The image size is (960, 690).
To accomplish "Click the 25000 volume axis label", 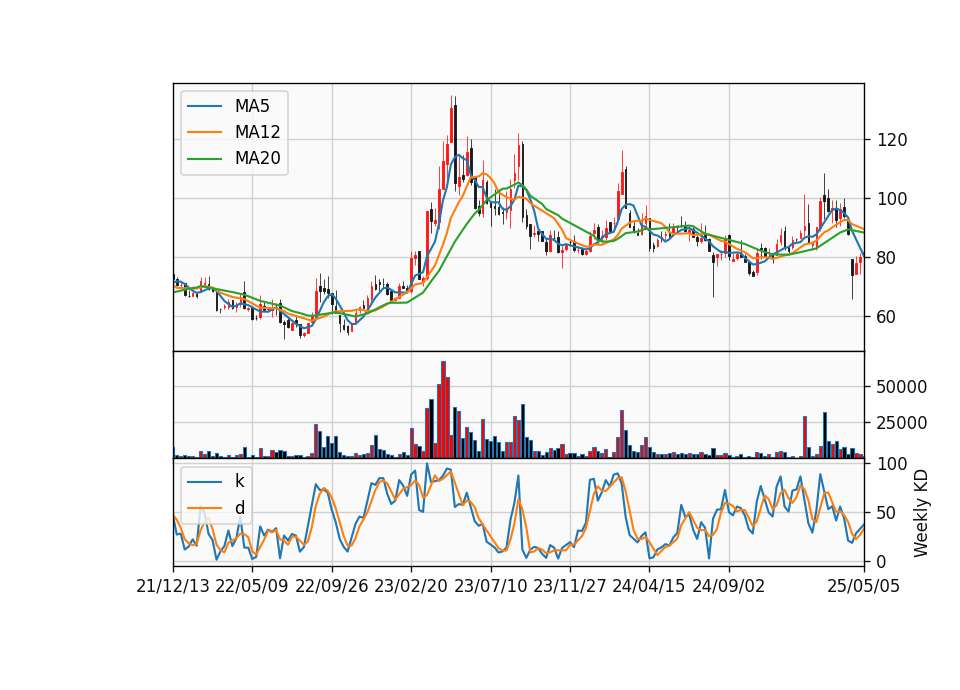I will click(902, 423).
